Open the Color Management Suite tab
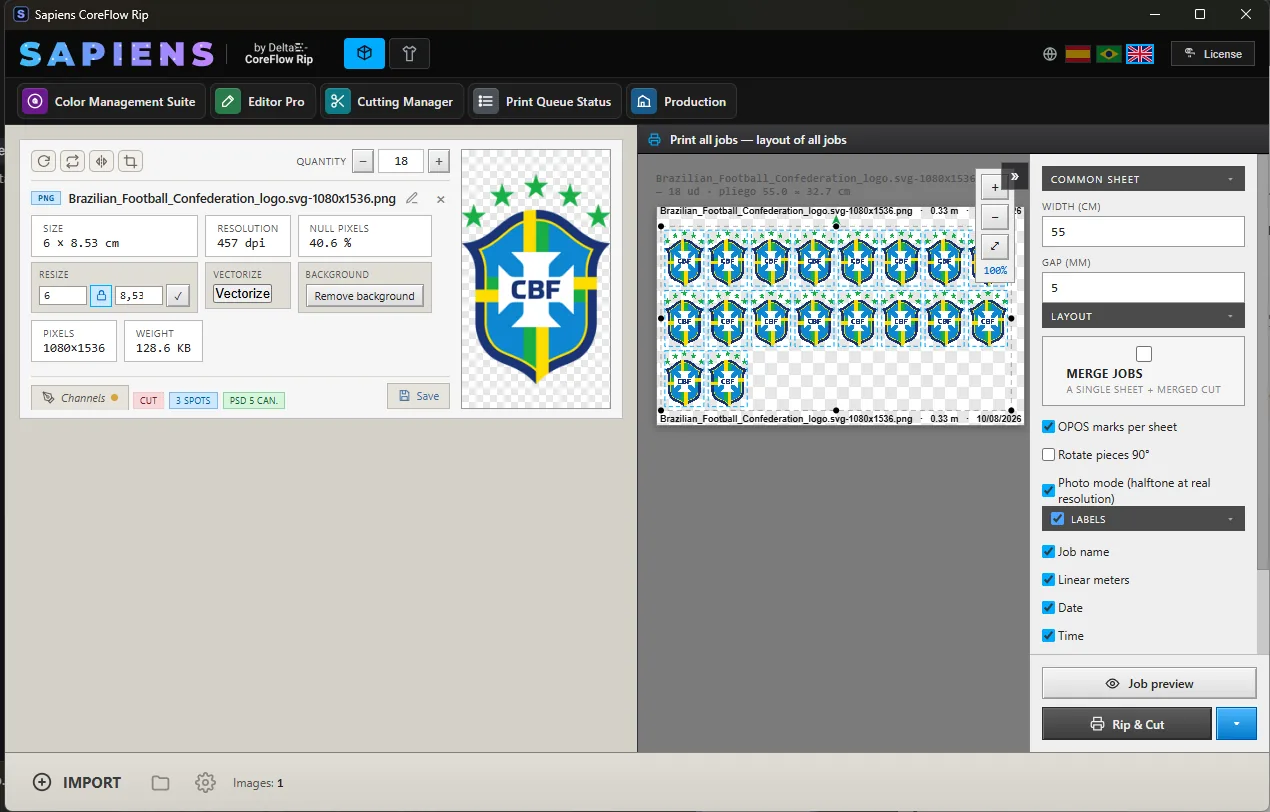Screen dimensions: 1270x812 tap(111, 102)
